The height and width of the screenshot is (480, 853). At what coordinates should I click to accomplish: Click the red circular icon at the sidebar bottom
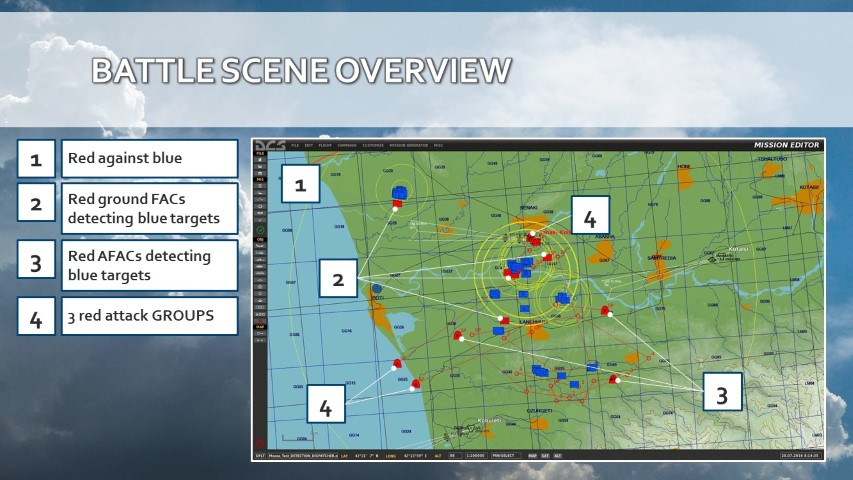click(x=260, y=443)
